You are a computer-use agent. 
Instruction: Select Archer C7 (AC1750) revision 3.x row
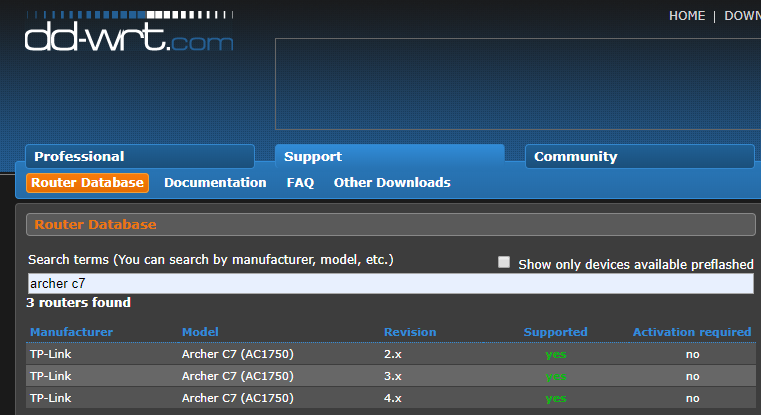pos(391,376)
